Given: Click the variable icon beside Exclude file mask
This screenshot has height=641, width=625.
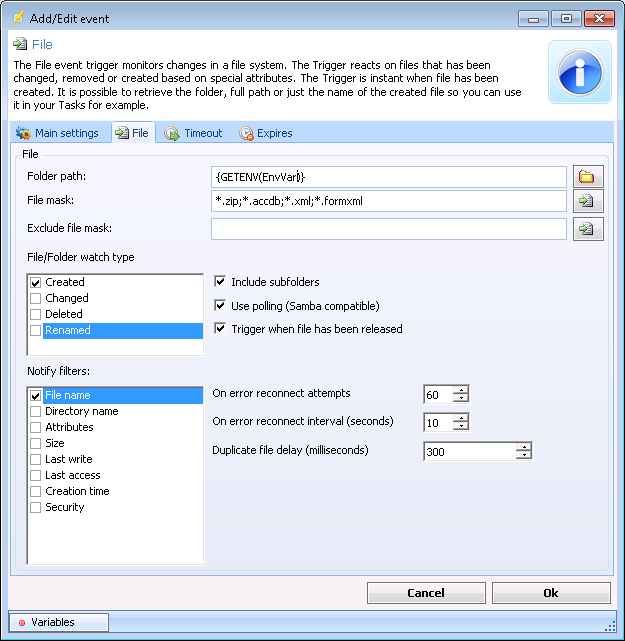Looking at the screenshot, I should [x=586, y=229].
